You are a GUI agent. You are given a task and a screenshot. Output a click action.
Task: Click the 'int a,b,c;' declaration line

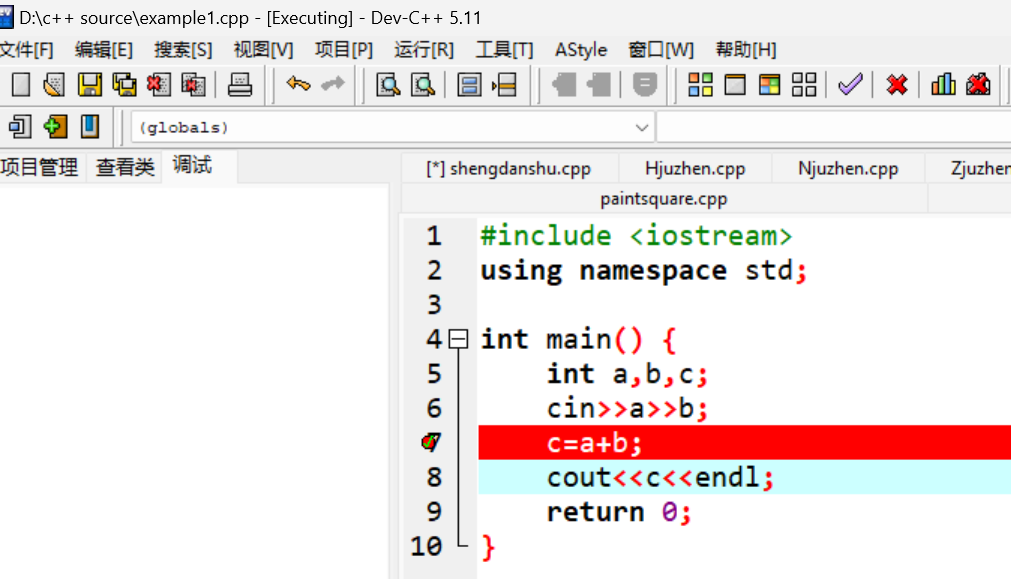click(627, 374)
